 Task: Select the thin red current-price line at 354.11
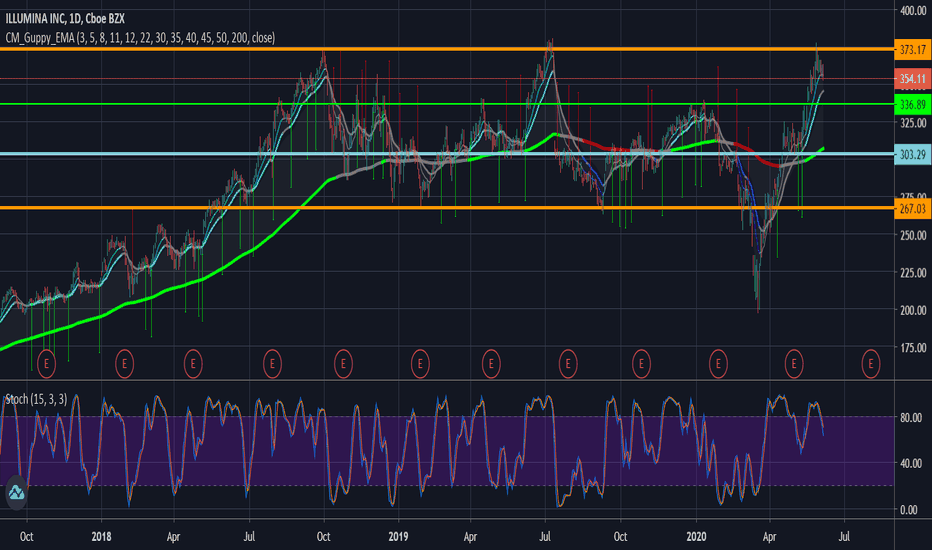(x=447, y=78)
